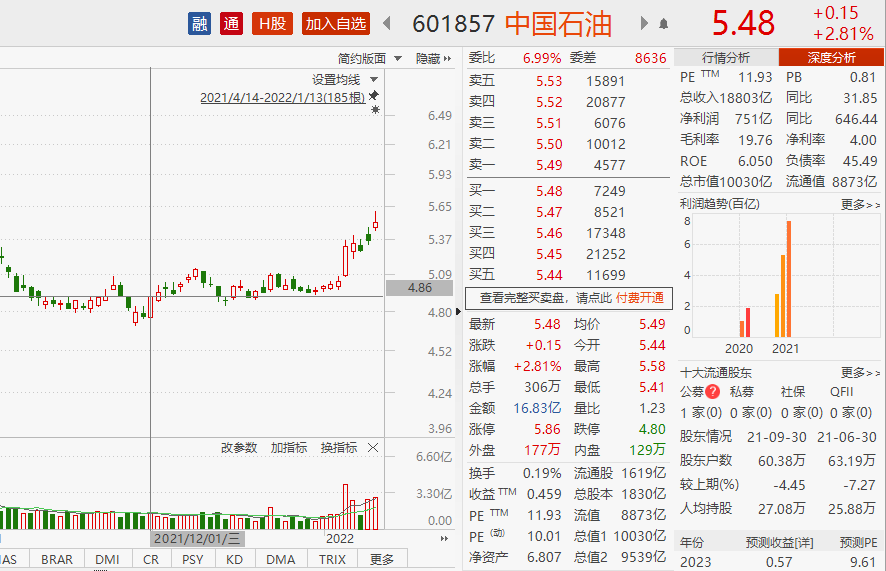Close the volume indicator panel X
Viewport: 886px width, 571px height.
click(x=373, y=448)
